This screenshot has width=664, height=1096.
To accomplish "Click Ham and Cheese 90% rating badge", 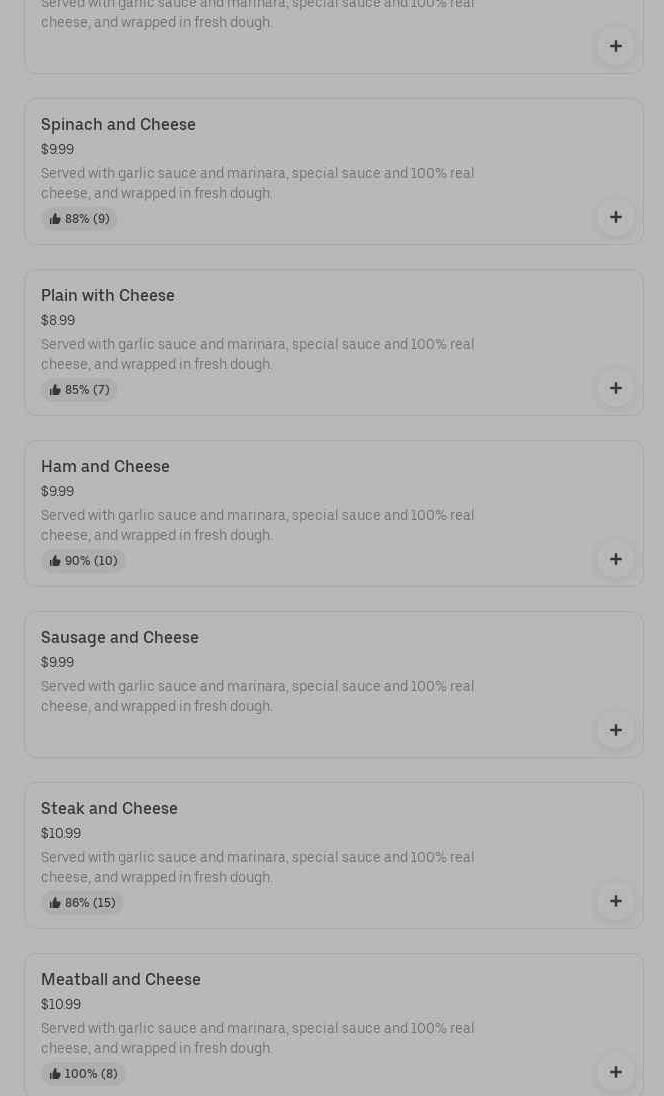I will click(x=84, y=561).
